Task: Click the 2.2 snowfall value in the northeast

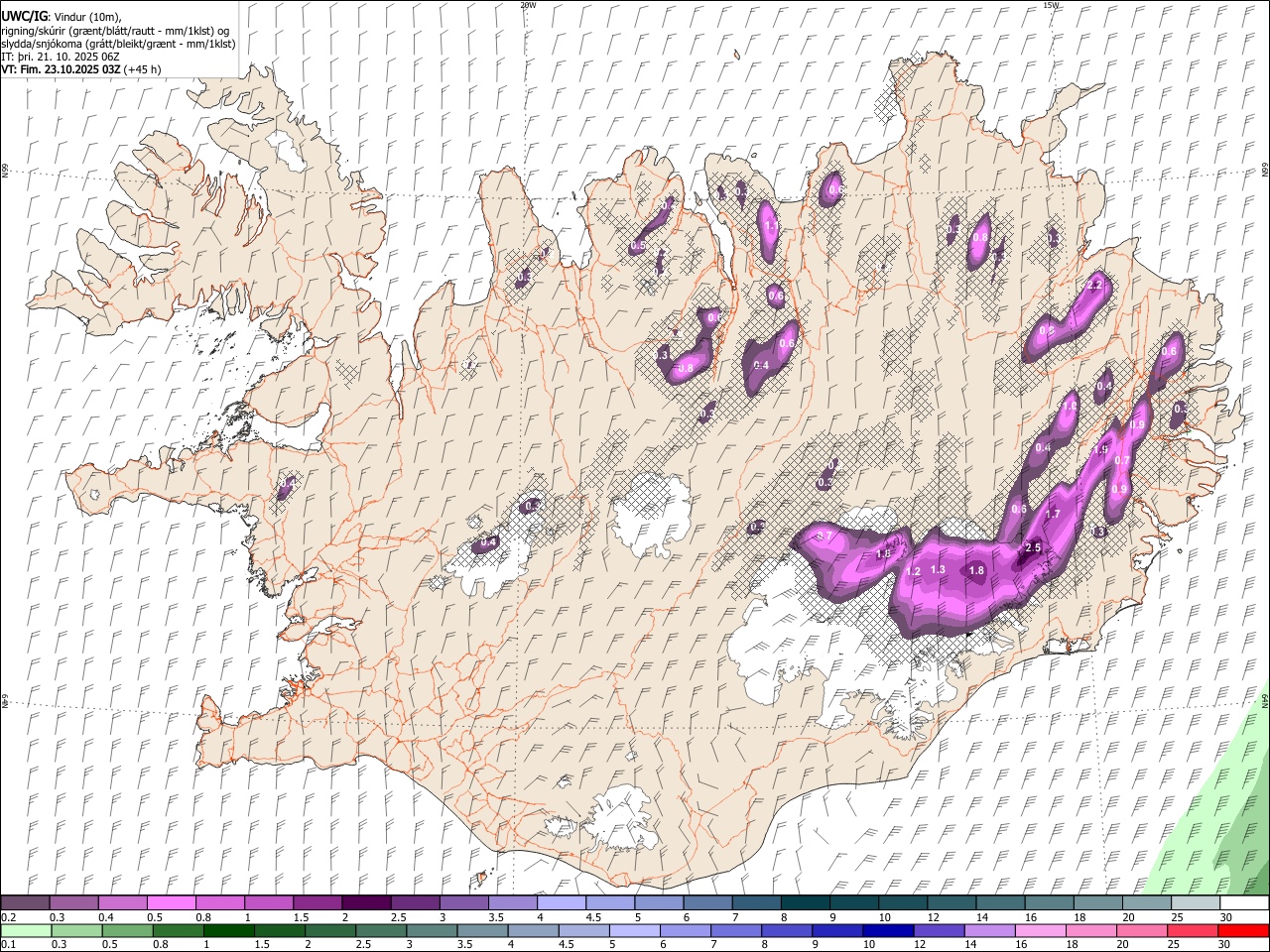Action: 1095,285
